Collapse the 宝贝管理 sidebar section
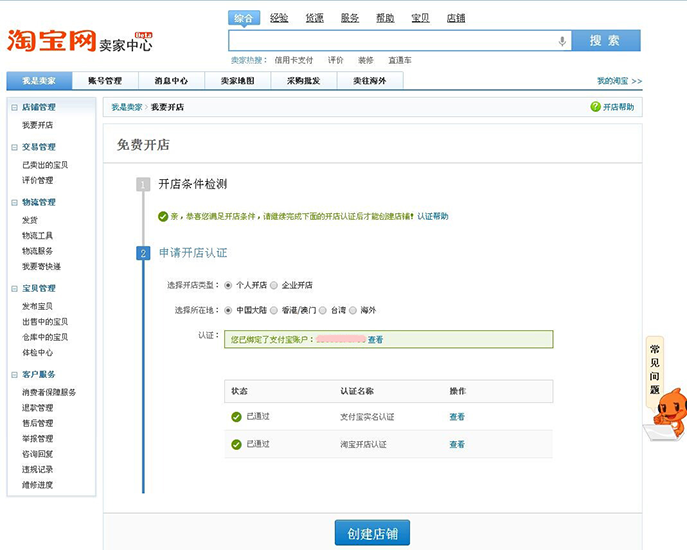This screenshot has width=687, height=550. tap(14, 288)
